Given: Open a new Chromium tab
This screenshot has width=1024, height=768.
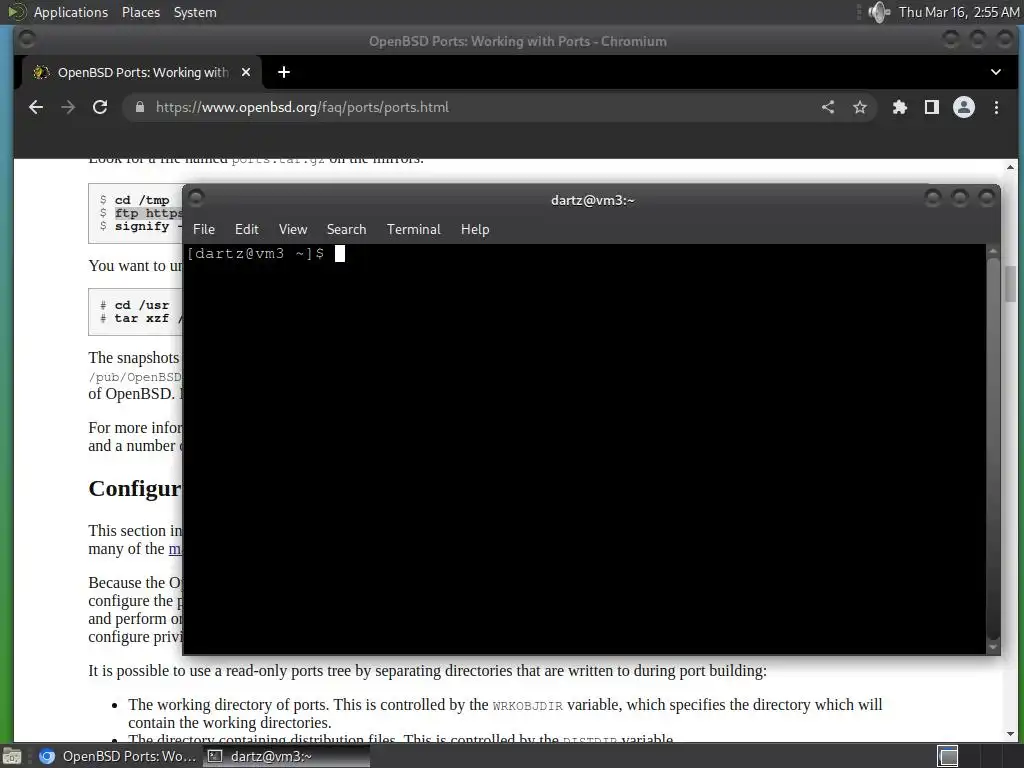Looking at the screenshot, I should tap(283, 72).
